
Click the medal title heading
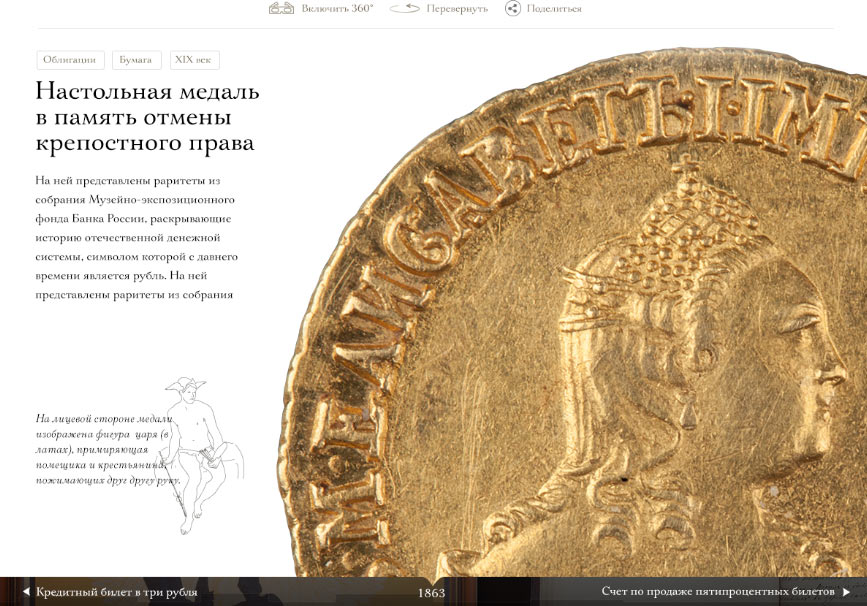click(147, 117)
